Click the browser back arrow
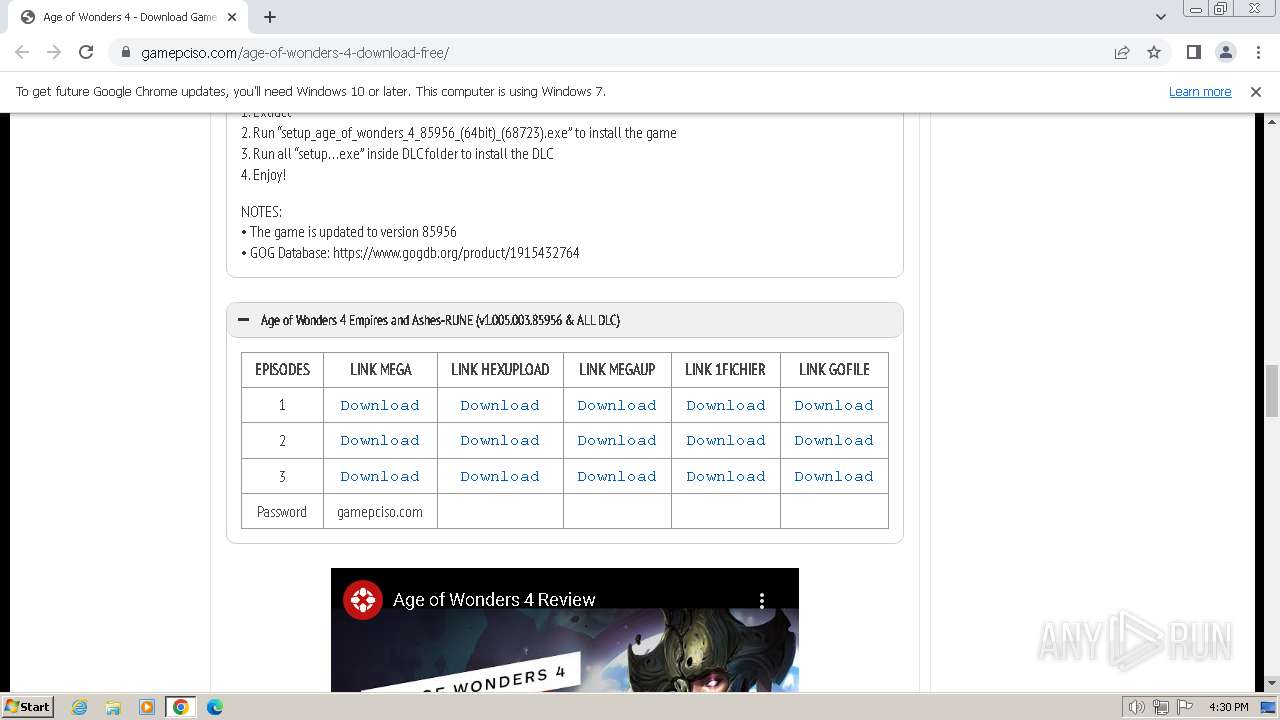1280x720 pixels. 22,52
